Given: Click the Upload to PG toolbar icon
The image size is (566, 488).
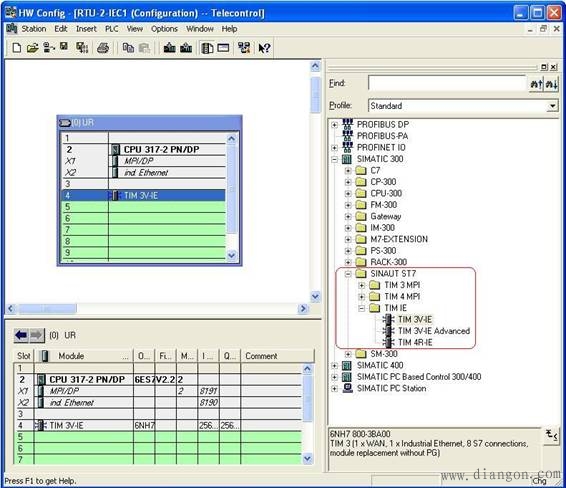Looking at the screenshot, I should [x=186, y=48].
